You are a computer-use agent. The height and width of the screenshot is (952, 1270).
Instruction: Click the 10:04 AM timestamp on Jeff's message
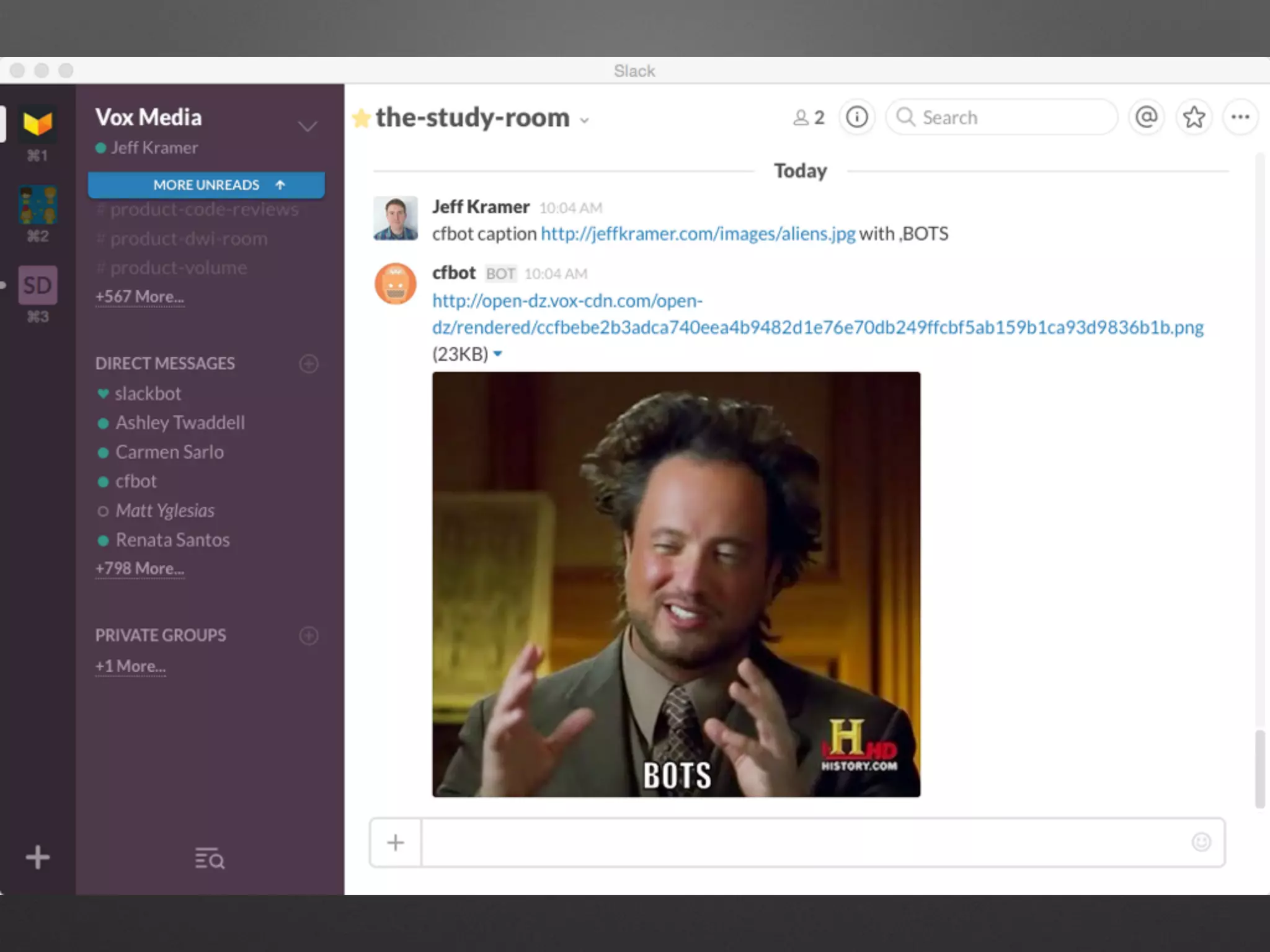click(x=571, y=208)
